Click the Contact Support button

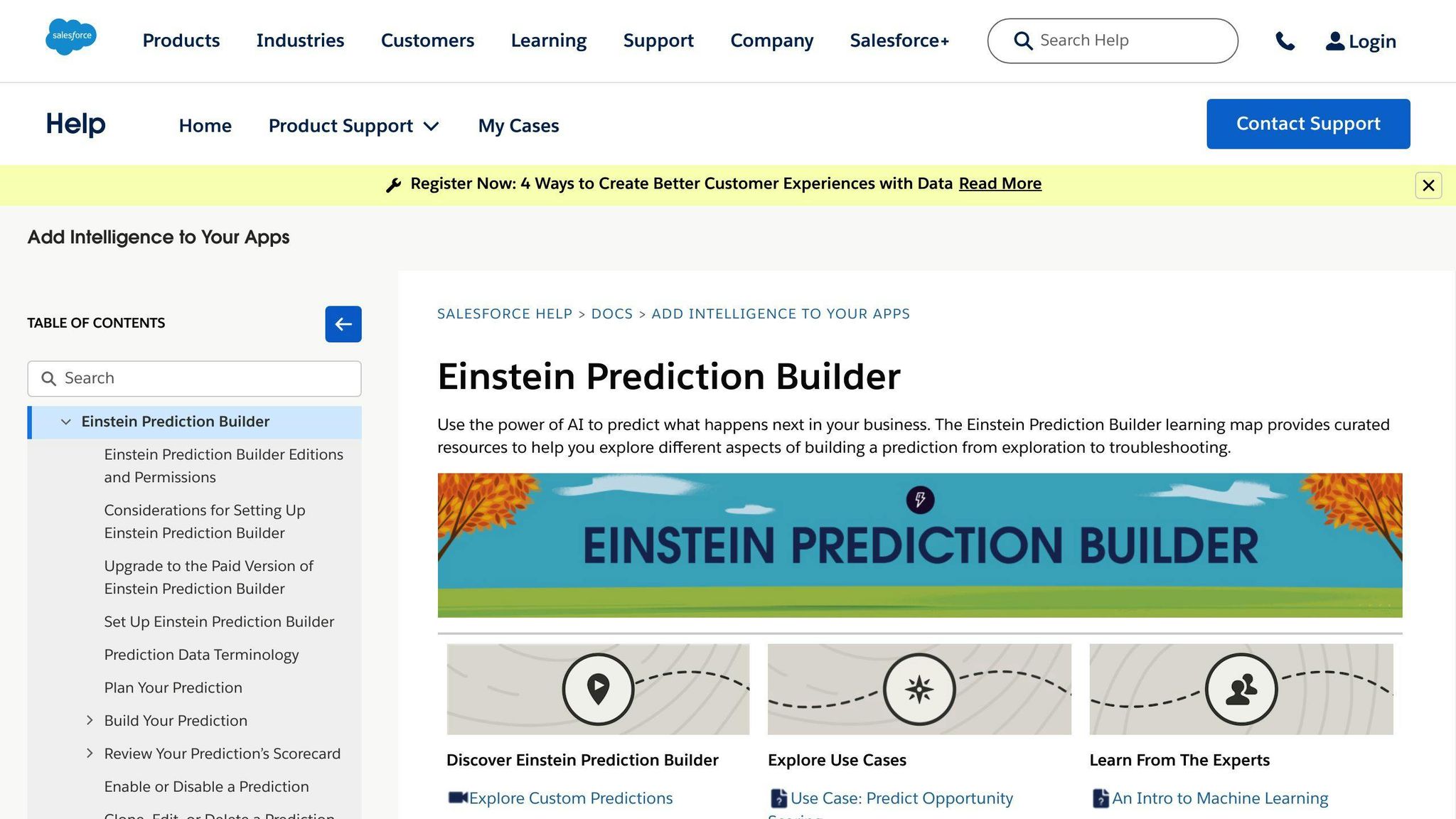1308,124
